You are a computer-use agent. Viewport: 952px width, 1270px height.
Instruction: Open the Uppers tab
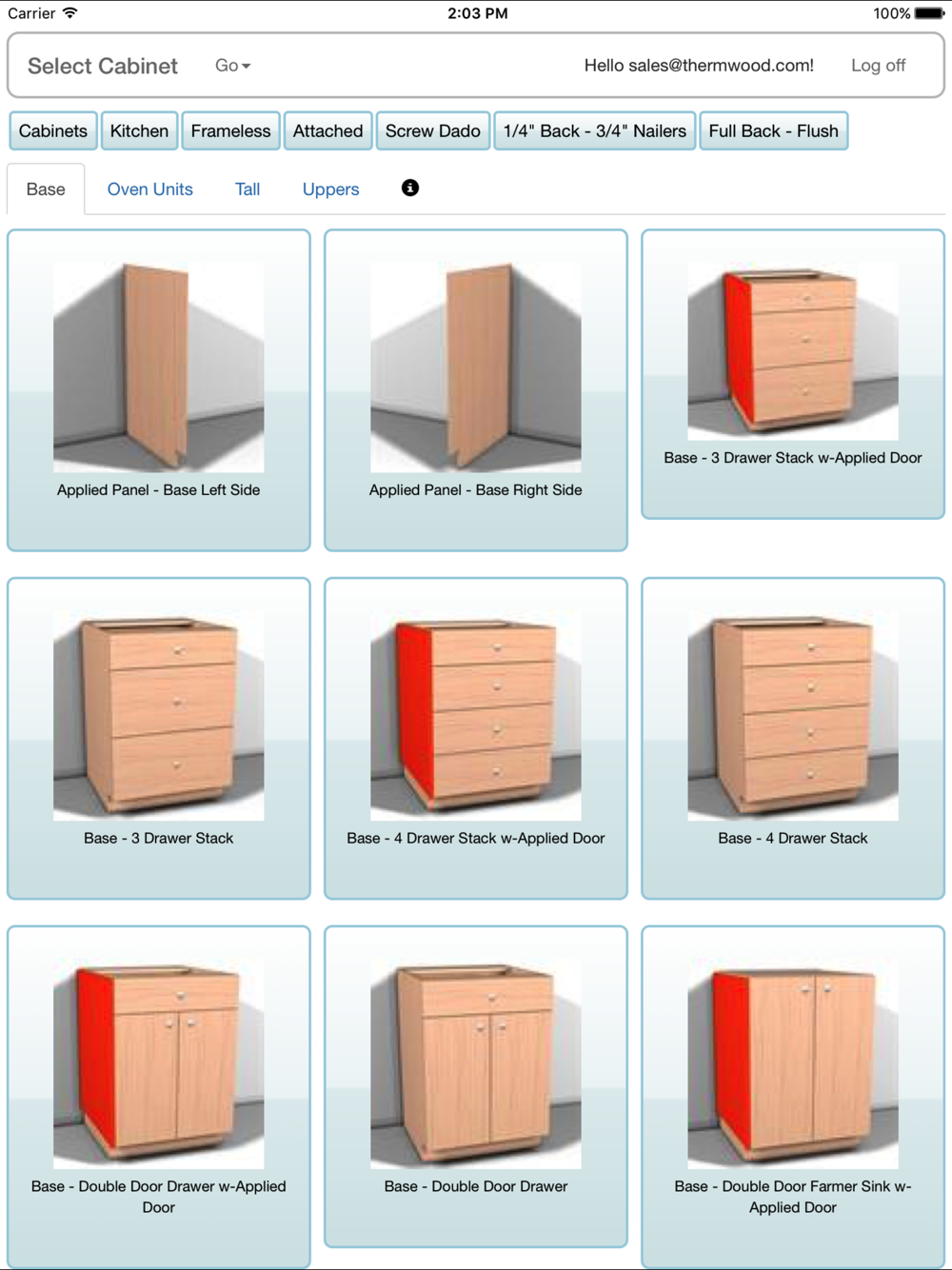pos(330,189)
